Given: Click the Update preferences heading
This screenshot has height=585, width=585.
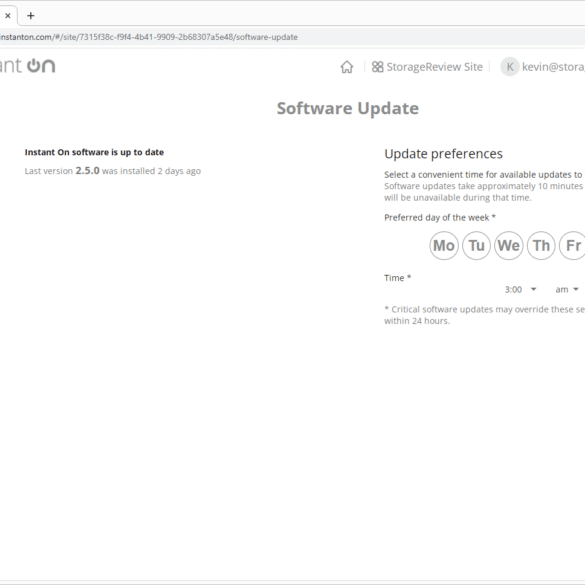Looking at the screenshot, I should tap(444, 154).
